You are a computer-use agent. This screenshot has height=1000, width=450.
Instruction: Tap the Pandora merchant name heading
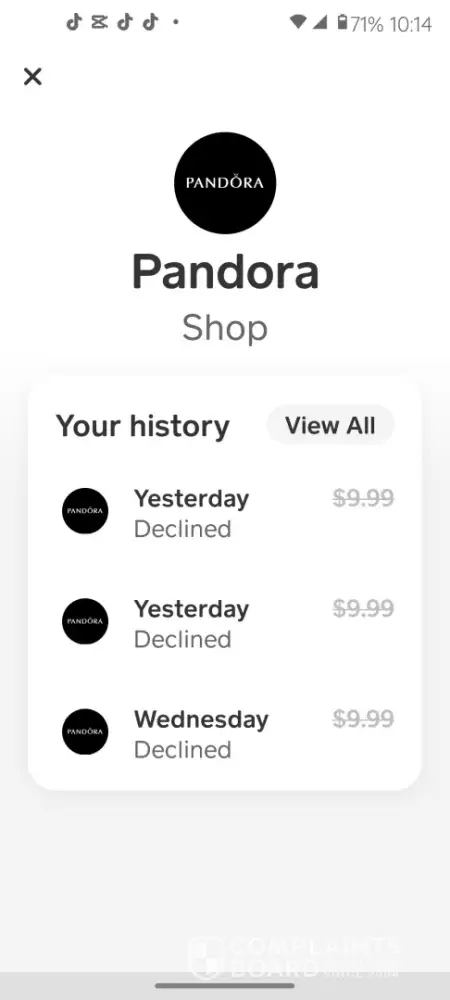pos(225,271)
